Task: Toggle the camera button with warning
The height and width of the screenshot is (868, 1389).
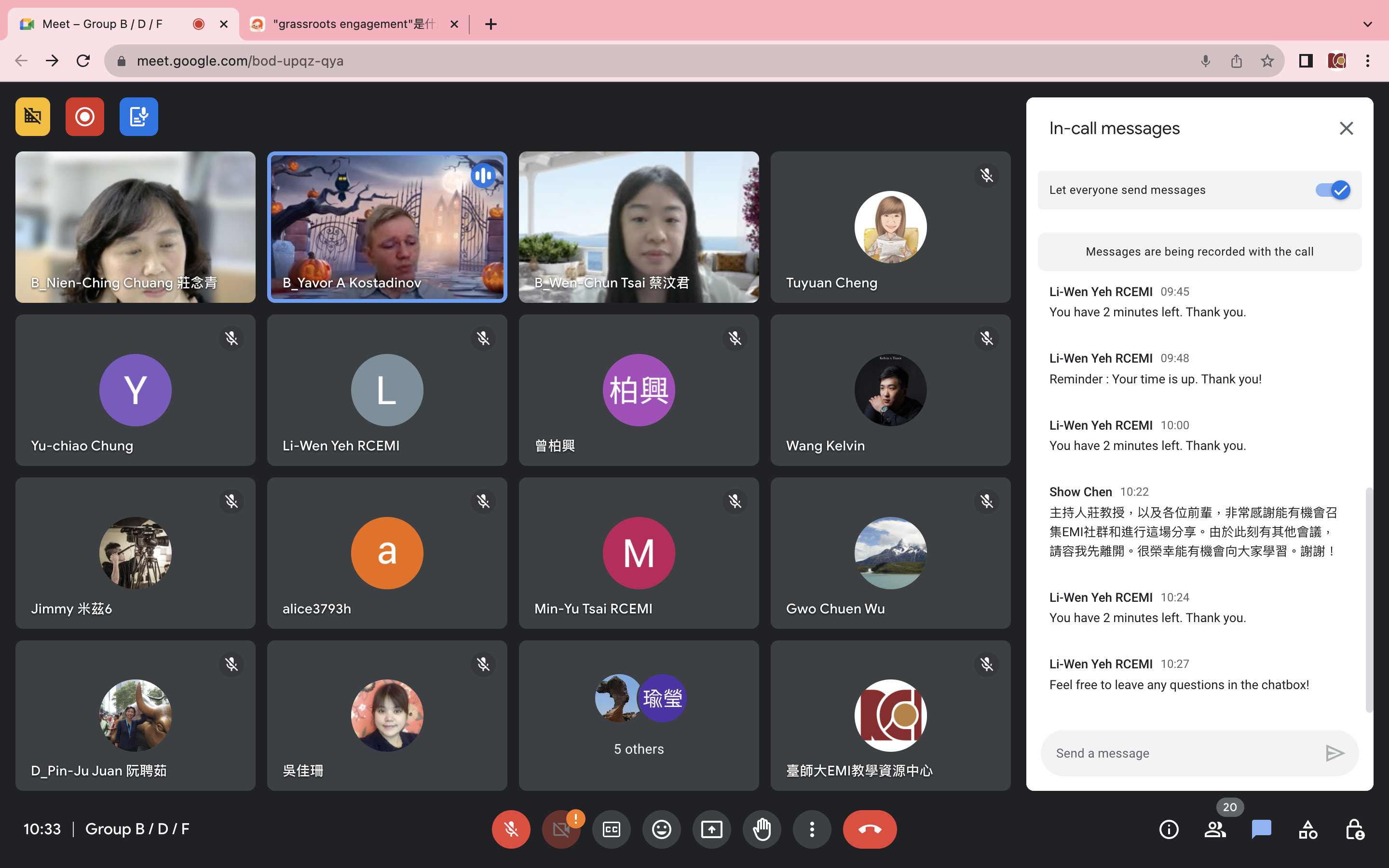Action: click(561, 829)
